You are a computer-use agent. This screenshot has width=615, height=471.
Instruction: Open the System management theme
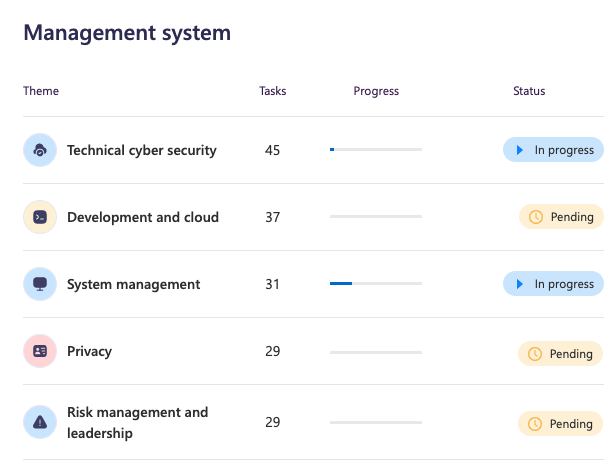tap(133, 284)
